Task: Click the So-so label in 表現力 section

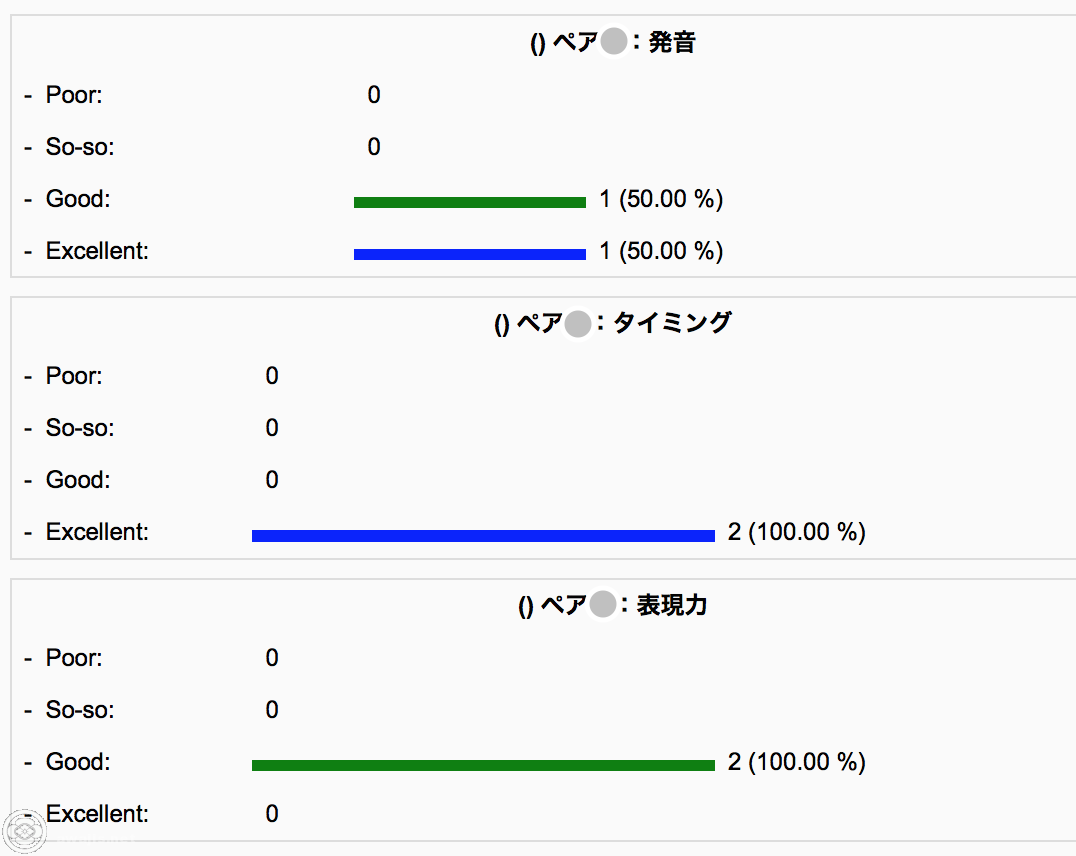Action: [x=80, y=710]
